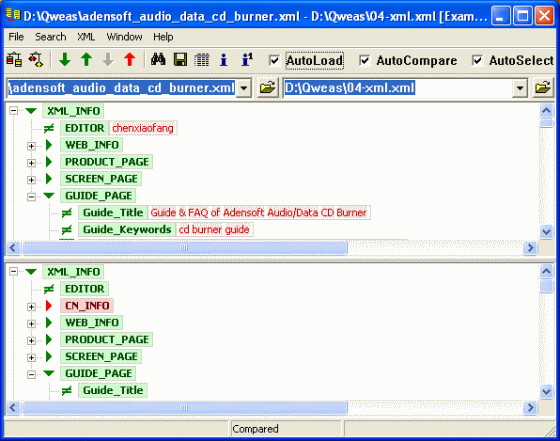560x441 pixels.
Task: Select EDITOR element in top pane
Action: [x=84, y=128]
